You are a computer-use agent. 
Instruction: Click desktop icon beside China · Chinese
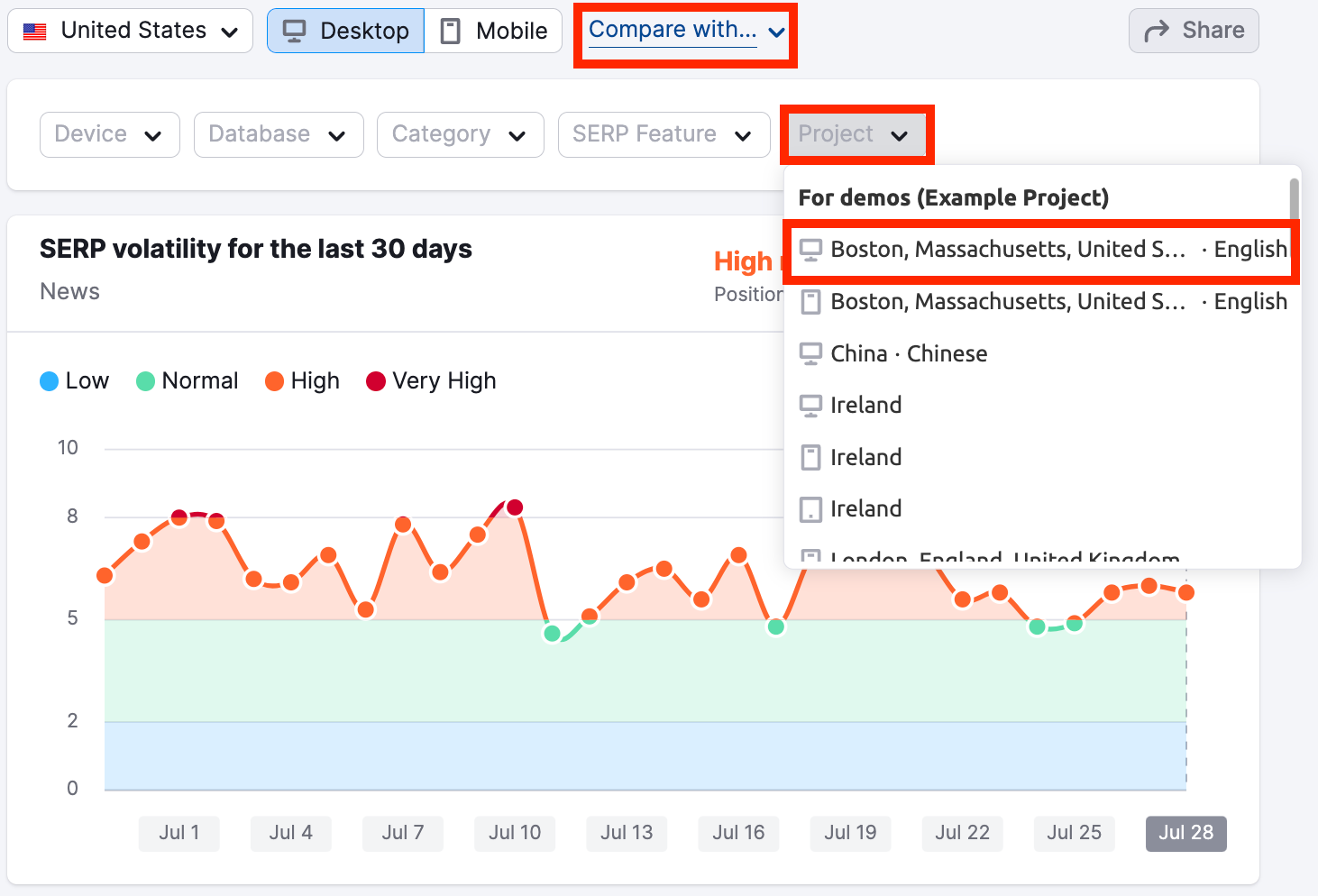[810, 353]
